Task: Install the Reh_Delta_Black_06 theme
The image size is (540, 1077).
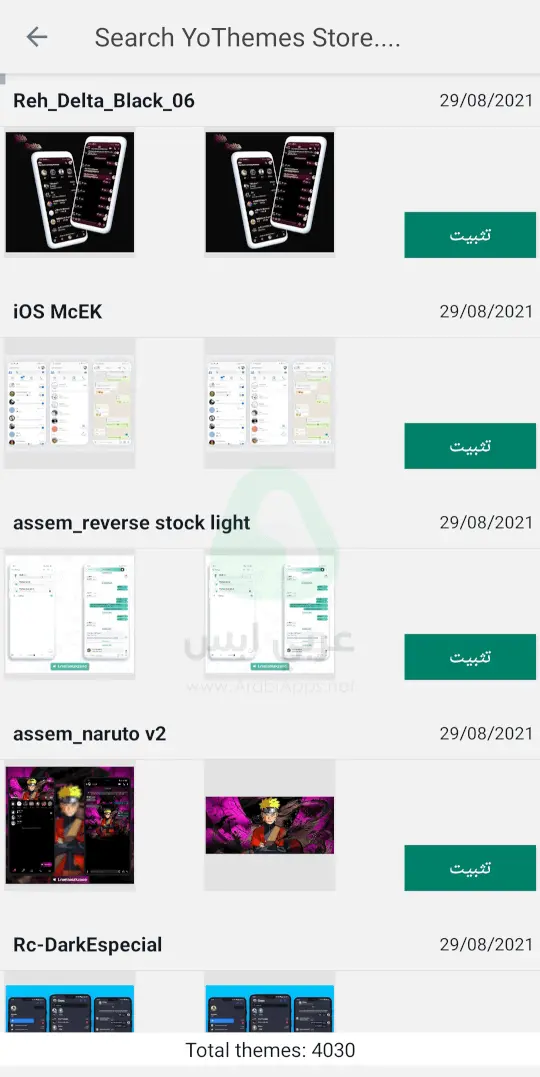Action: [x=470, y=235]
